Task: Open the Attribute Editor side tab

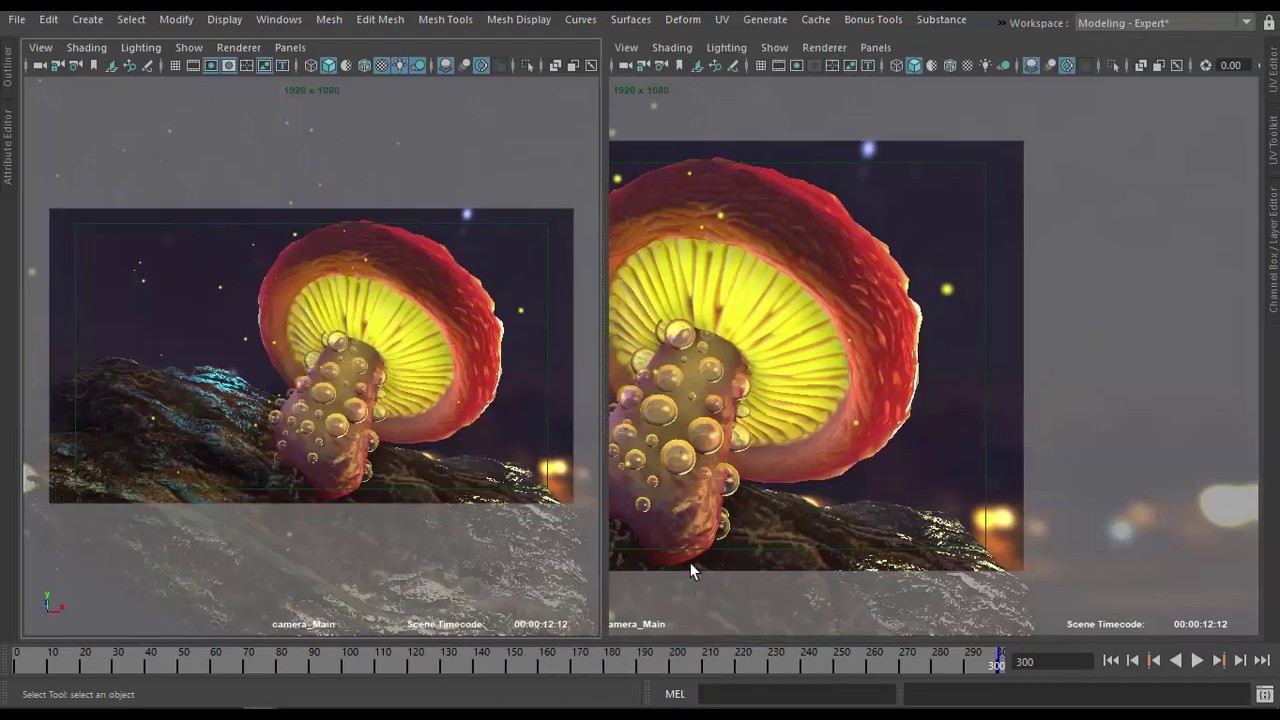Action: pyautogui.click(x=8, y=147)
